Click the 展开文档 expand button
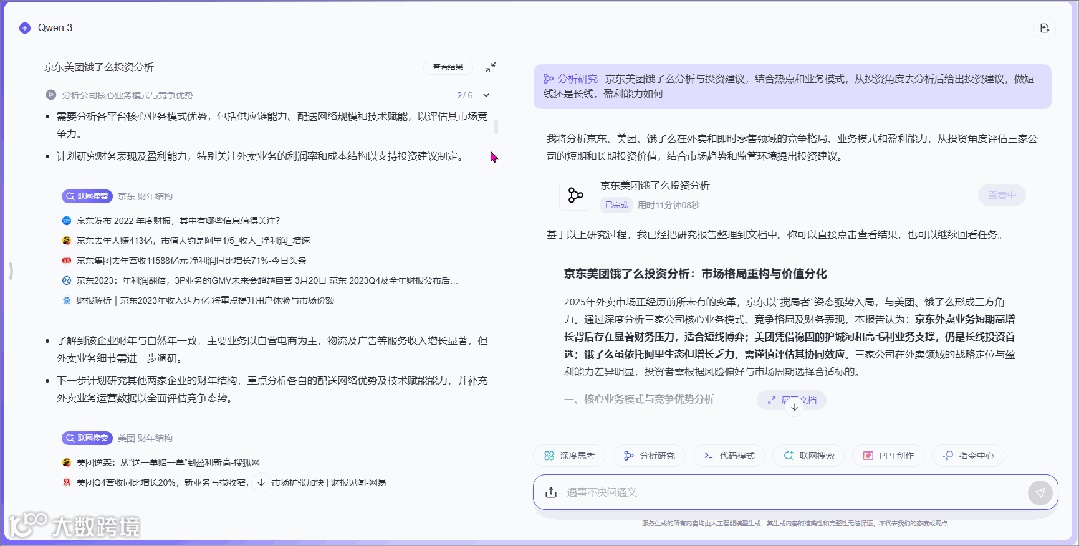 792,399
